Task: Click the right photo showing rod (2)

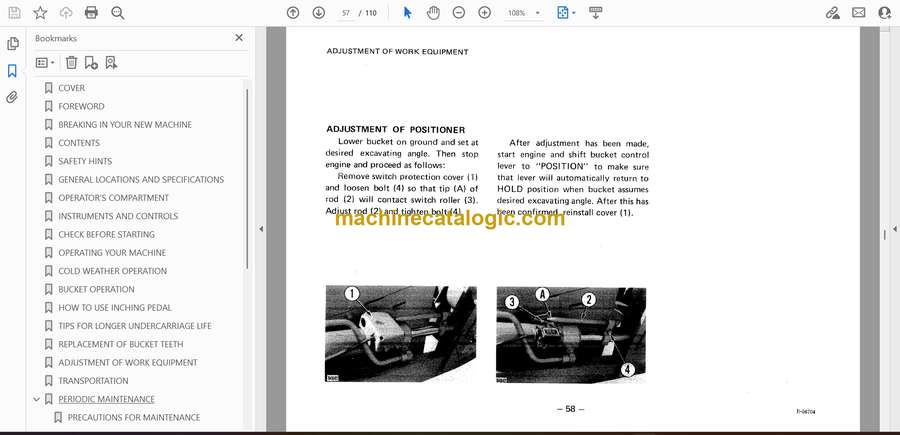Action: (571, 335)
